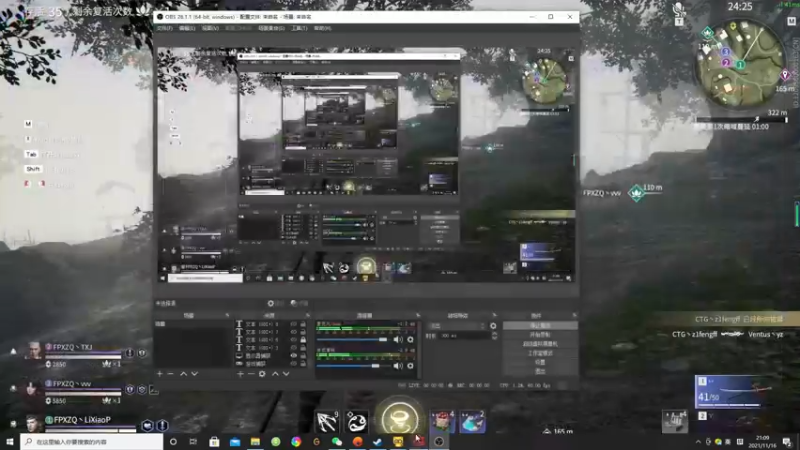Open Settings from the Controls panel
The image size is (800, 450).
tap(540, 362)
